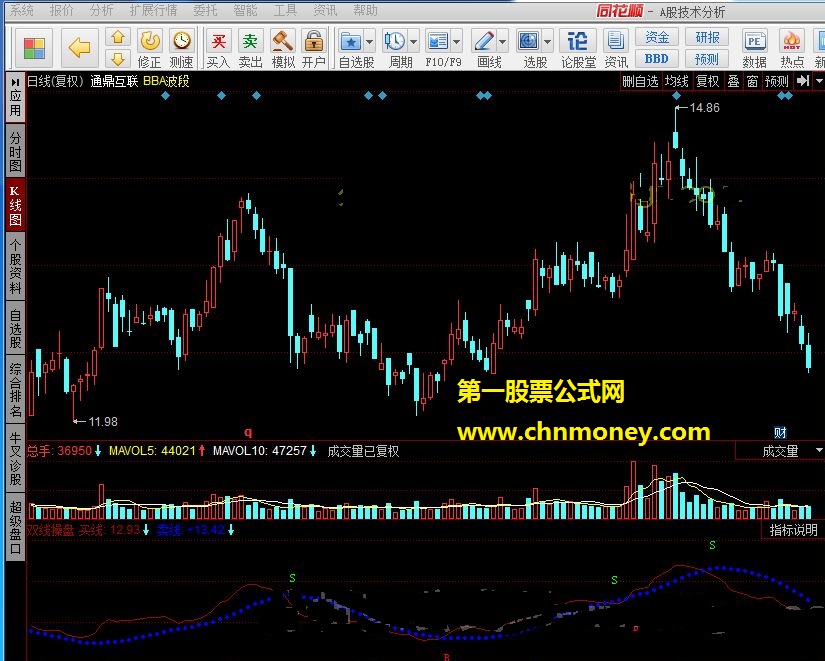
Task: Click the 预测 toolbar button below 研报
Action: pos(707,58)
